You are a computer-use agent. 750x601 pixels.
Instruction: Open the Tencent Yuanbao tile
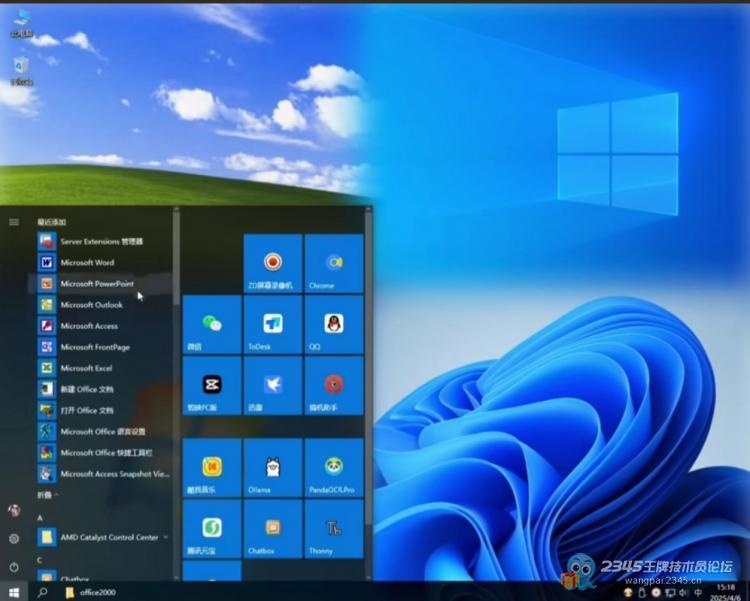pos(212,529)
